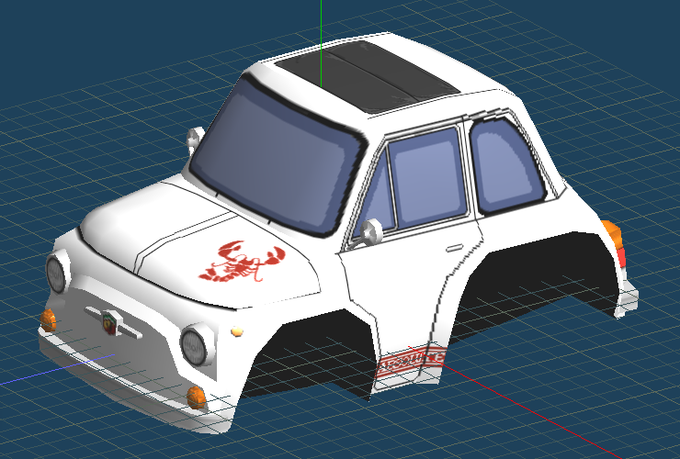Click the red scorpion decal on the hood

[242, 262]
